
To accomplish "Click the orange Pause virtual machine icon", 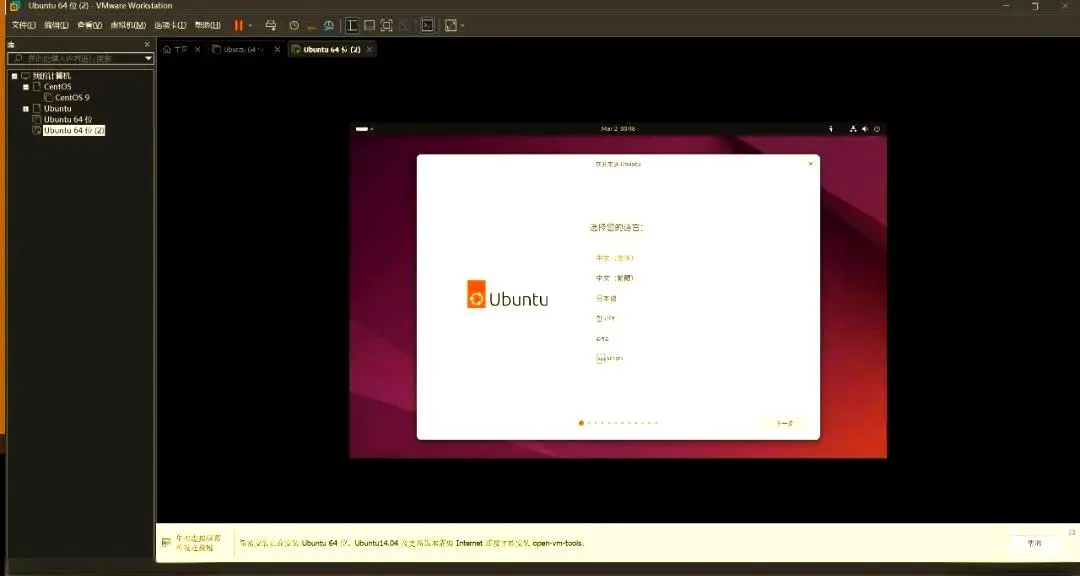I will pos(238,25).
